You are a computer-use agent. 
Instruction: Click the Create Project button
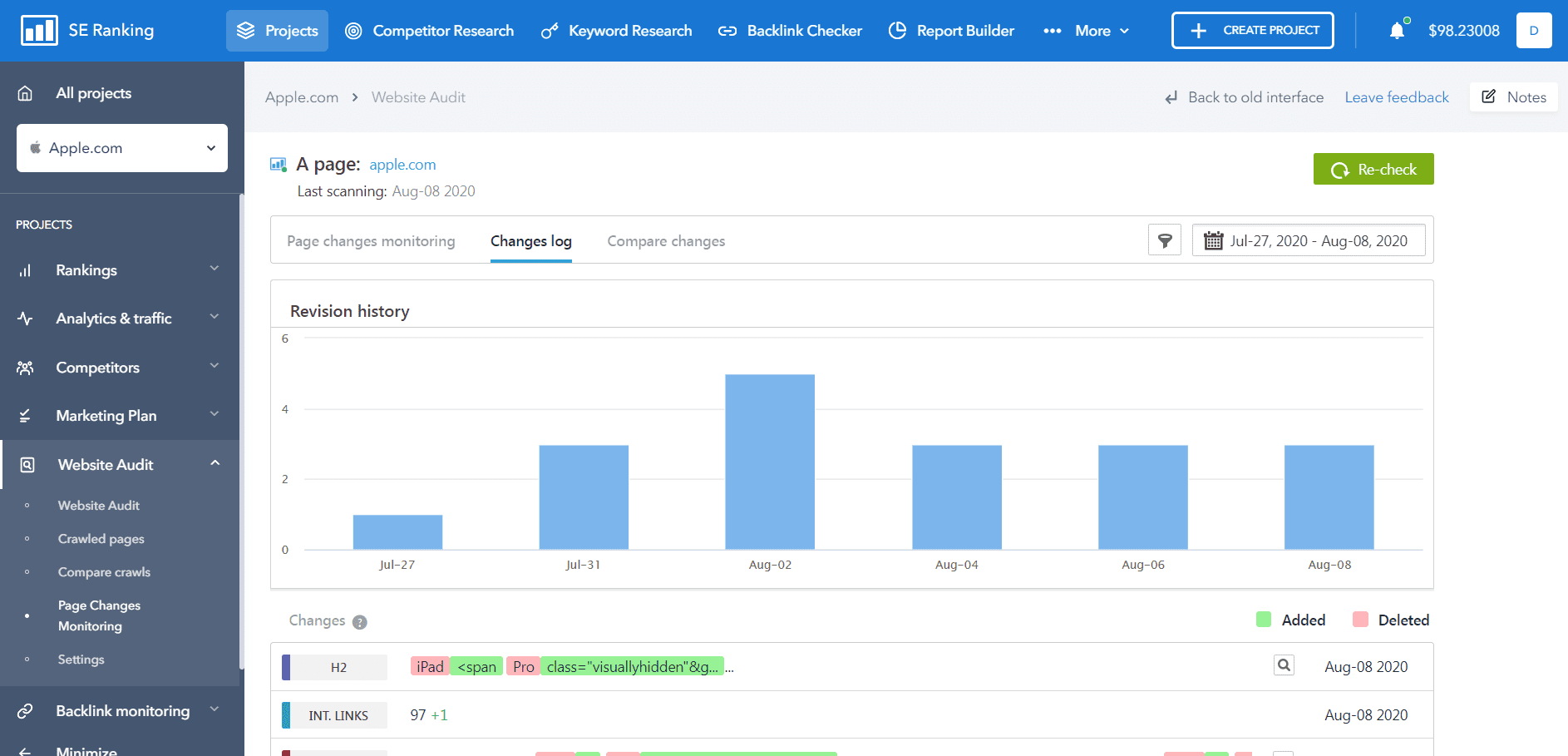(1253, 31)
